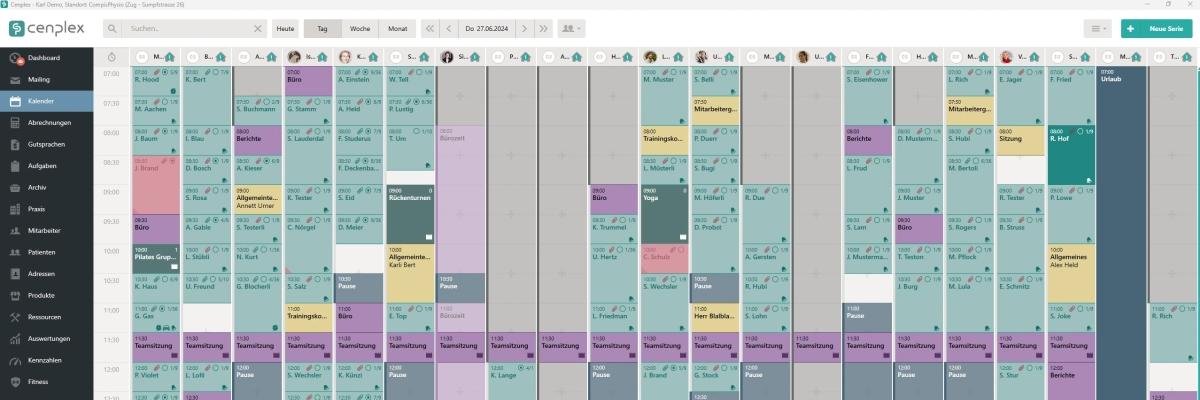Open Ressourcen tools icon in sidebar
This screenshot has height=400, width=1200.
[16, 317]
